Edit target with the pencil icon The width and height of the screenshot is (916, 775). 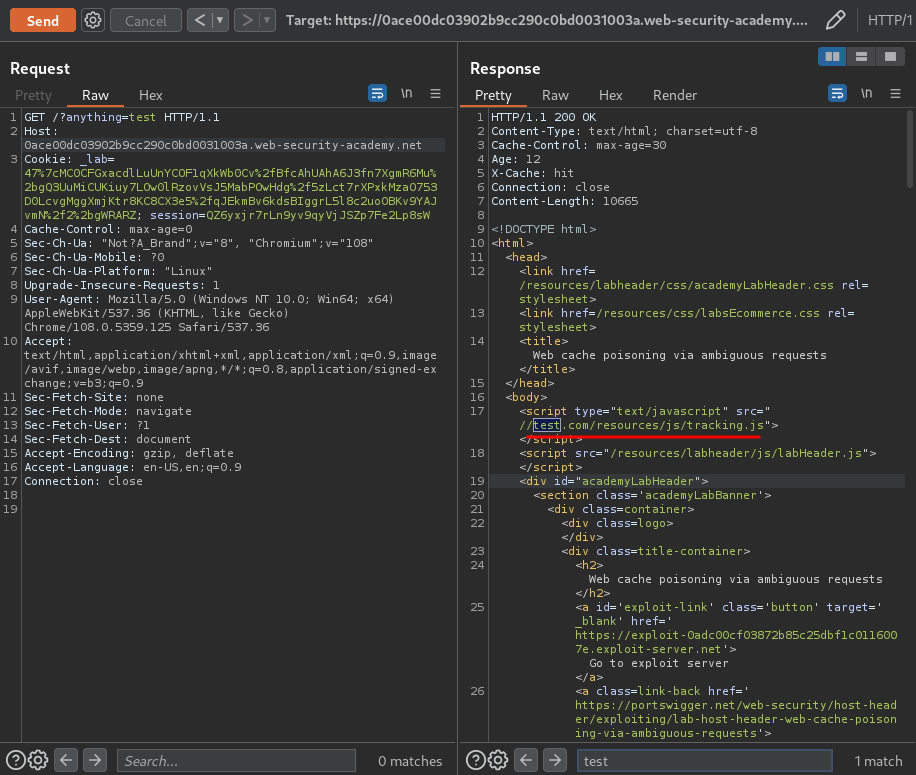click(x=835, y=20)
